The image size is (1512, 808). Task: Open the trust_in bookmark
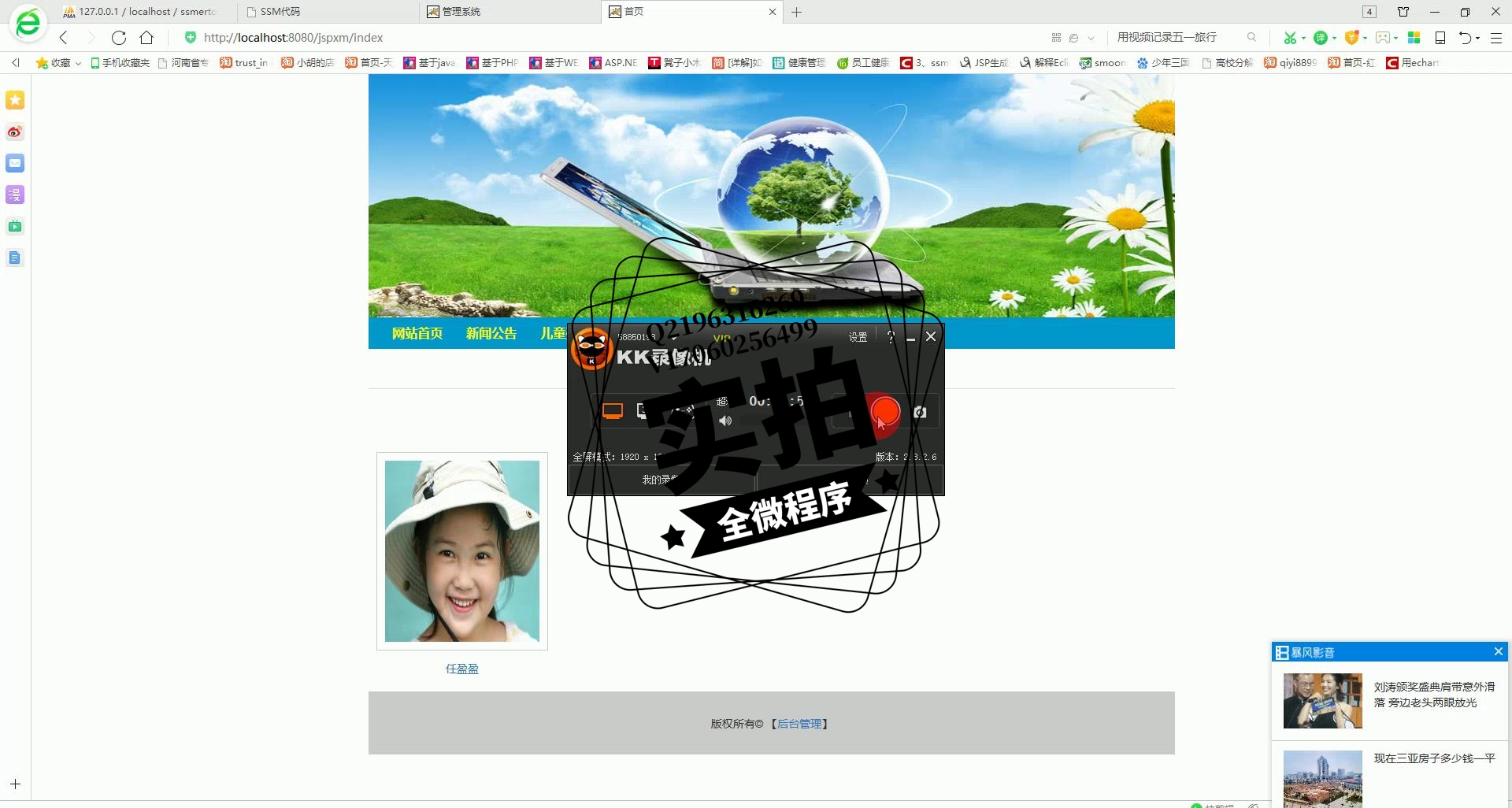pyautogui.click(x=245, y=62)
